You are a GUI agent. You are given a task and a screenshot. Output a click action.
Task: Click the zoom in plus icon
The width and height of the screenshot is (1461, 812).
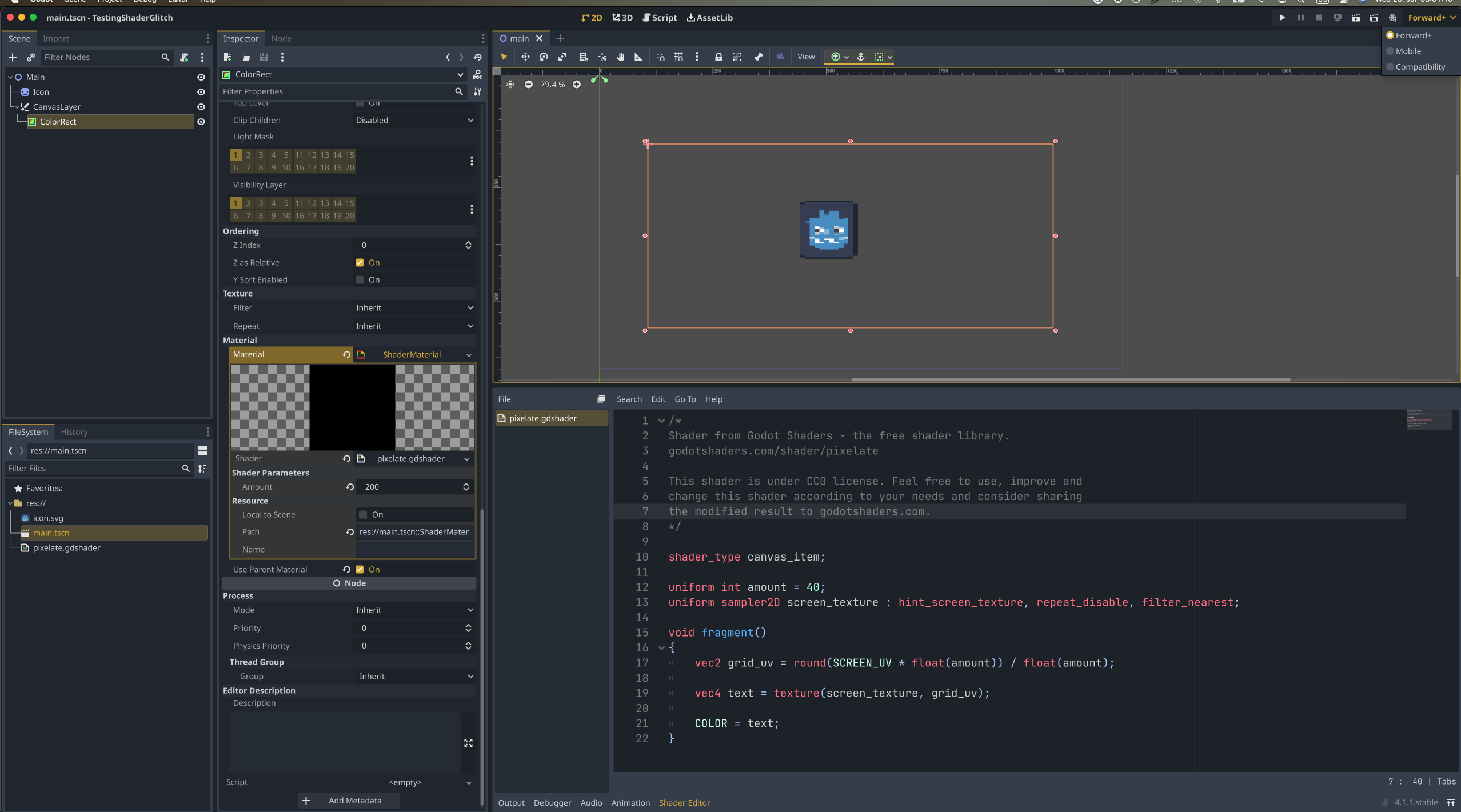(577, 84)
